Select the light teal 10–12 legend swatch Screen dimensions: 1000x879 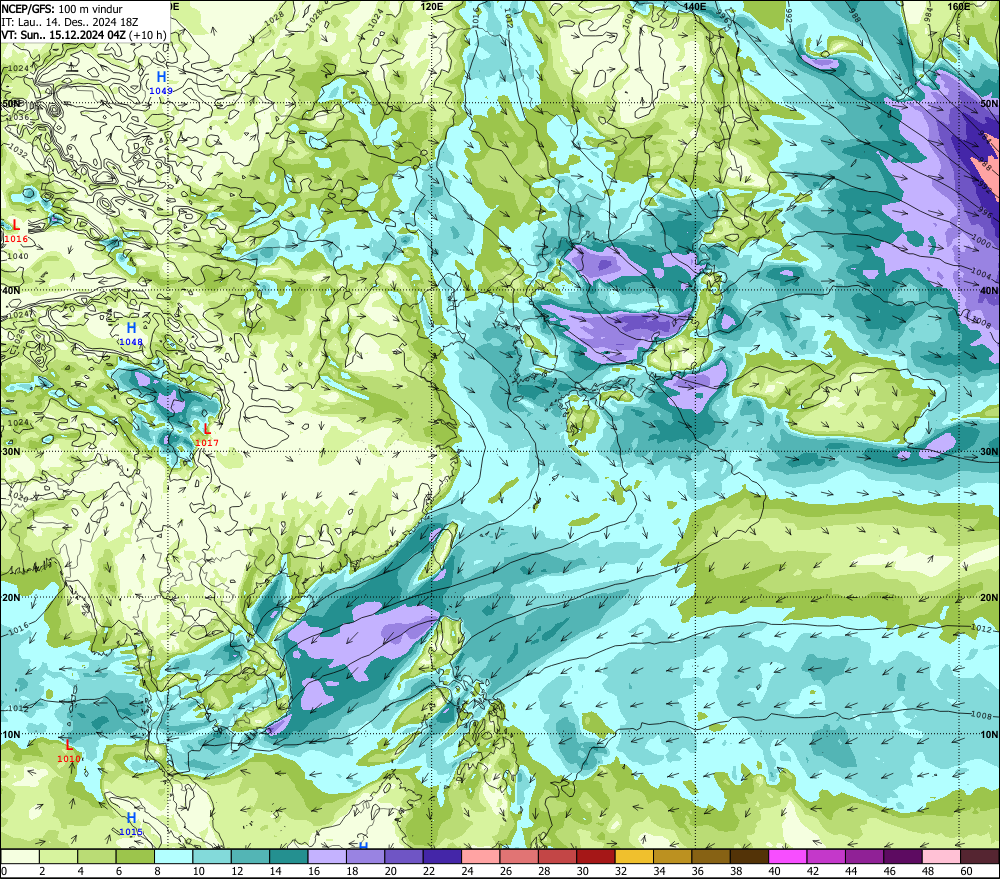point(212,856)
